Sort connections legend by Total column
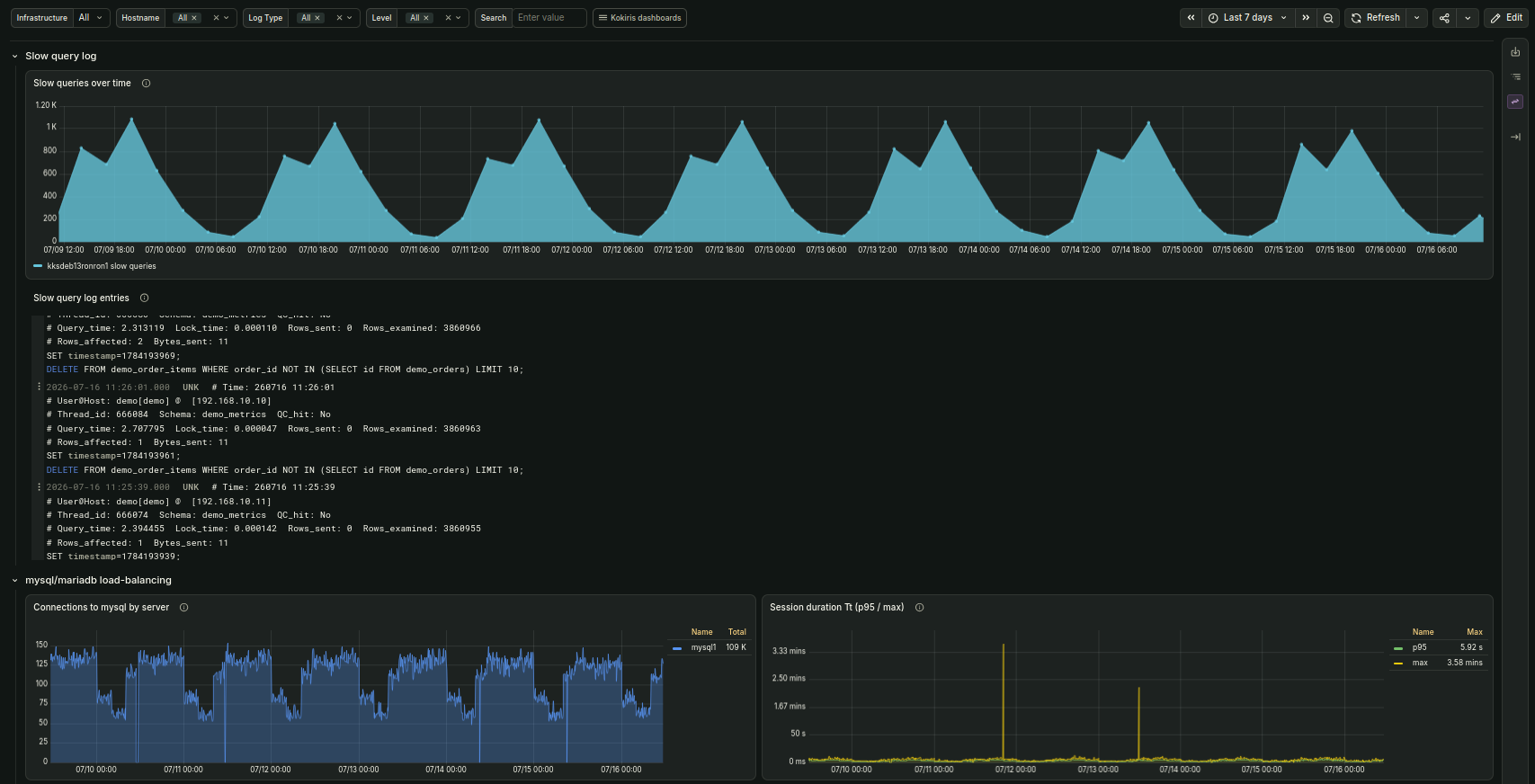Screen dimensions: 1535x784 (x=737, y=632)
